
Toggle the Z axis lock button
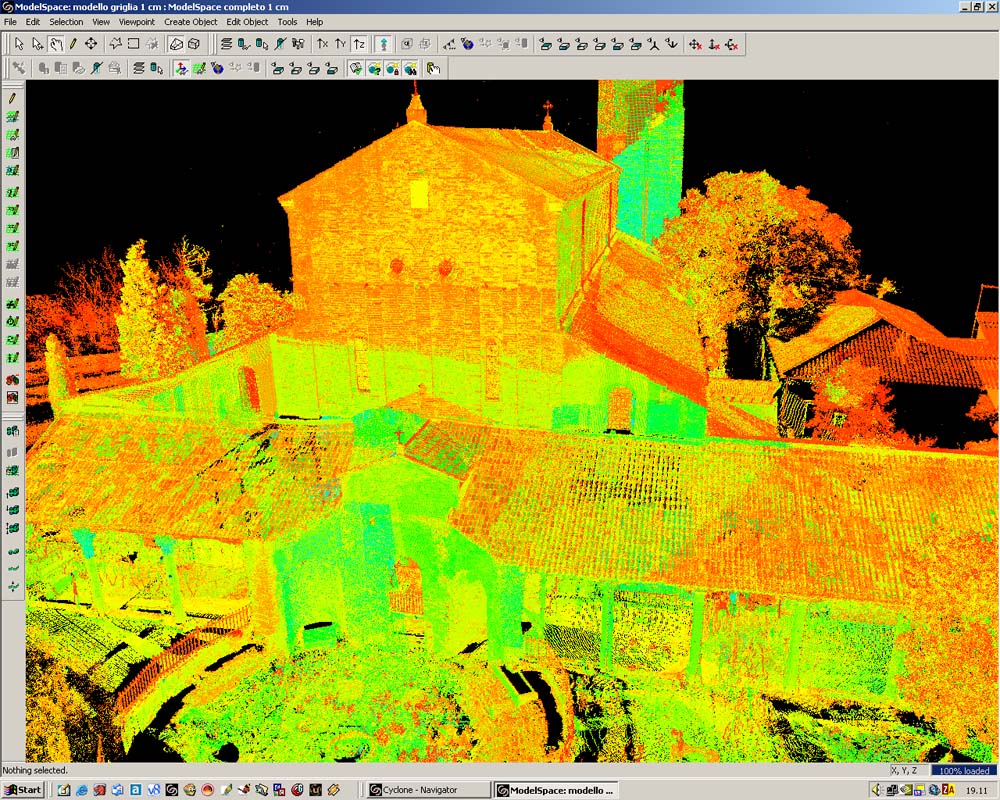[358, 44]
